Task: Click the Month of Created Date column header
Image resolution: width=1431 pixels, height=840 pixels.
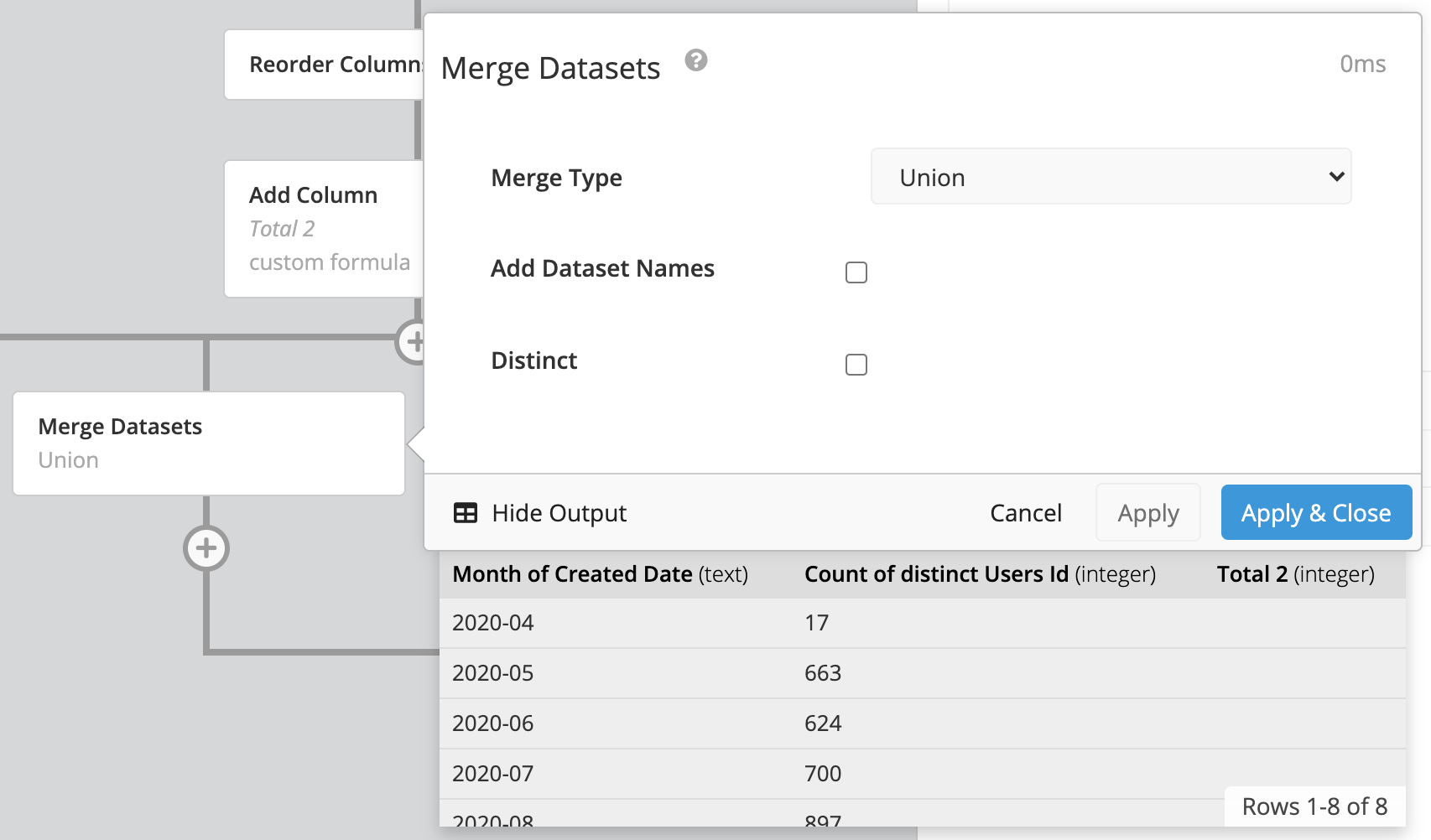Action: pyautogui.click(x=600, y=574)
